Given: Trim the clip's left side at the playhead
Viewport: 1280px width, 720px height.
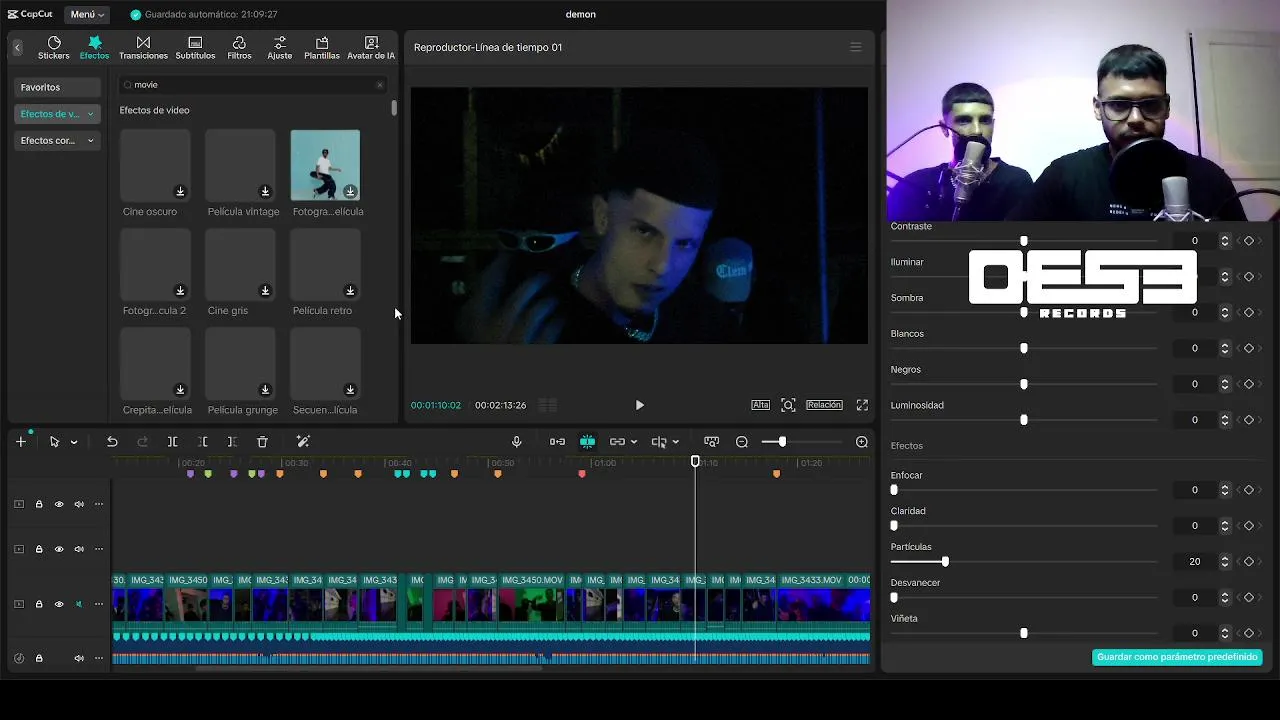Looking at the screenshot, I should point(202,442).
